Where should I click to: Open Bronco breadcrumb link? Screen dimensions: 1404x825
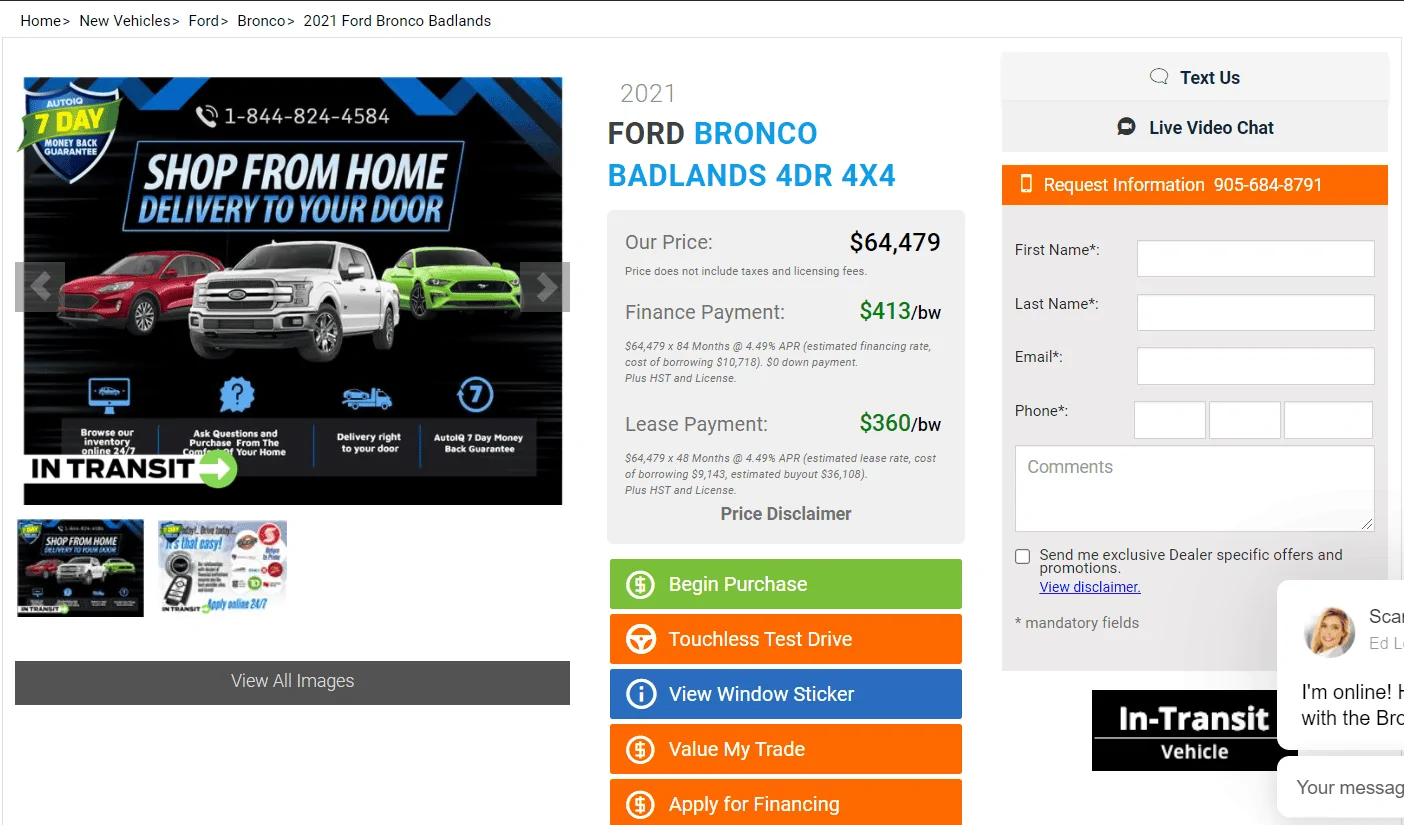point(261,20)
